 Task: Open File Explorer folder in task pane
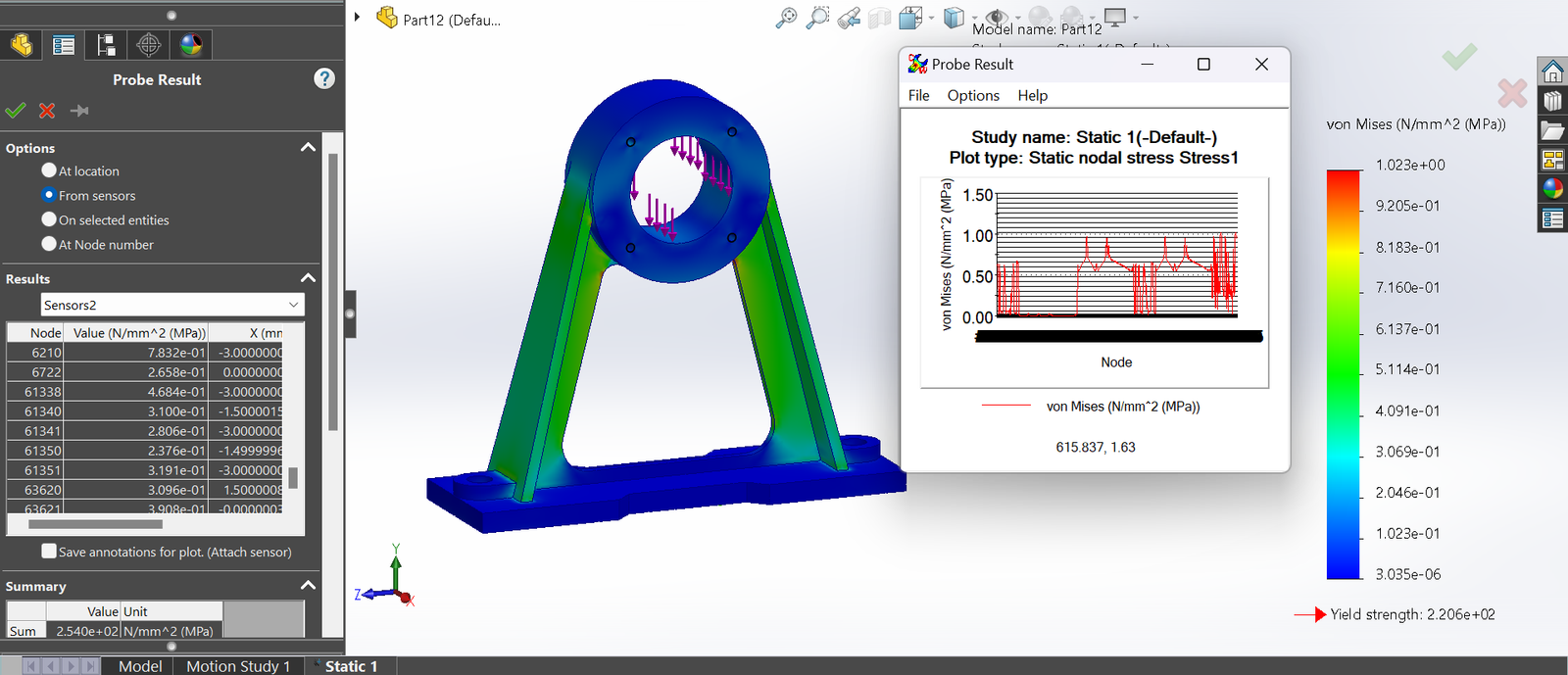[x=1552, y=130]
